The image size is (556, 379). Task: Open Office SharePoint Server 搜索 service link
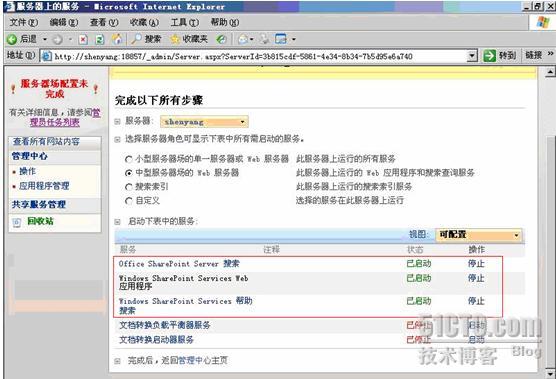(x=179, y=264)
